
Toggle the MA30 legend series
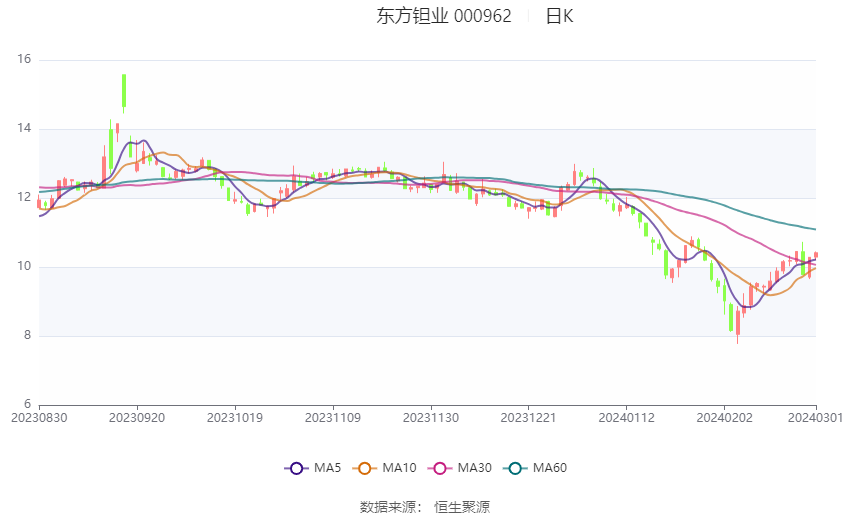pyautogui.click(x=460, y=468)
